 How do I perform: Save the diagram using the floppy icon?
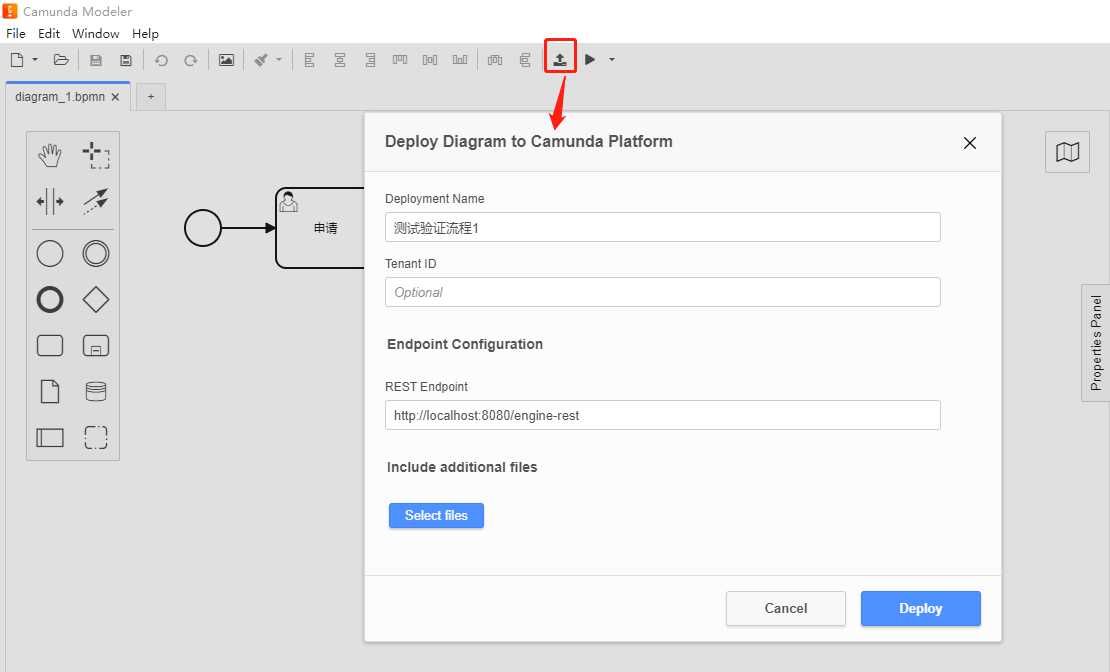tap(96, 60)
